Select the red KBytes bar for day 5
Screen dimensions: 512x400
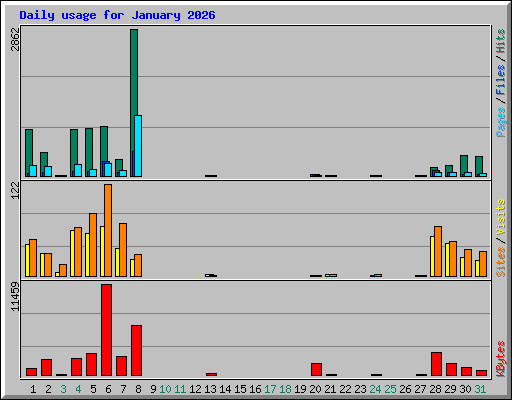pos(91,364)
